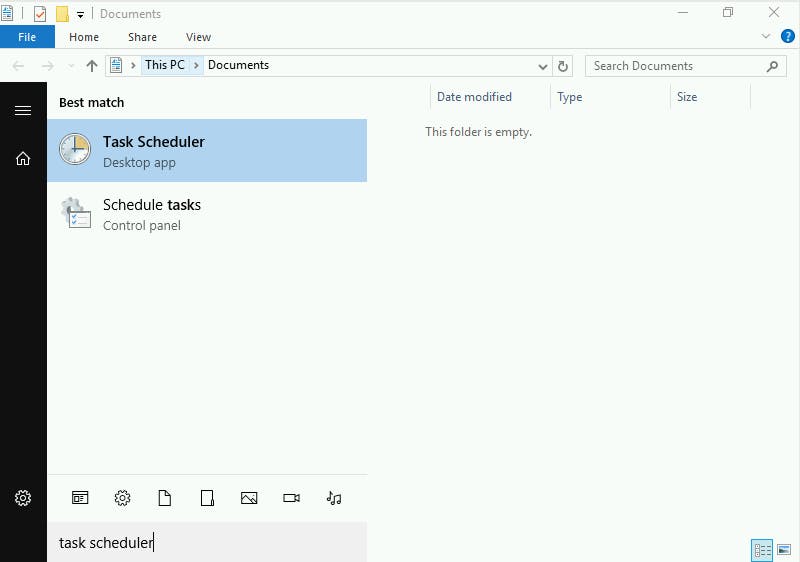Filter search results by Folders icon
The image size is (800, 562).
[207, 498]
